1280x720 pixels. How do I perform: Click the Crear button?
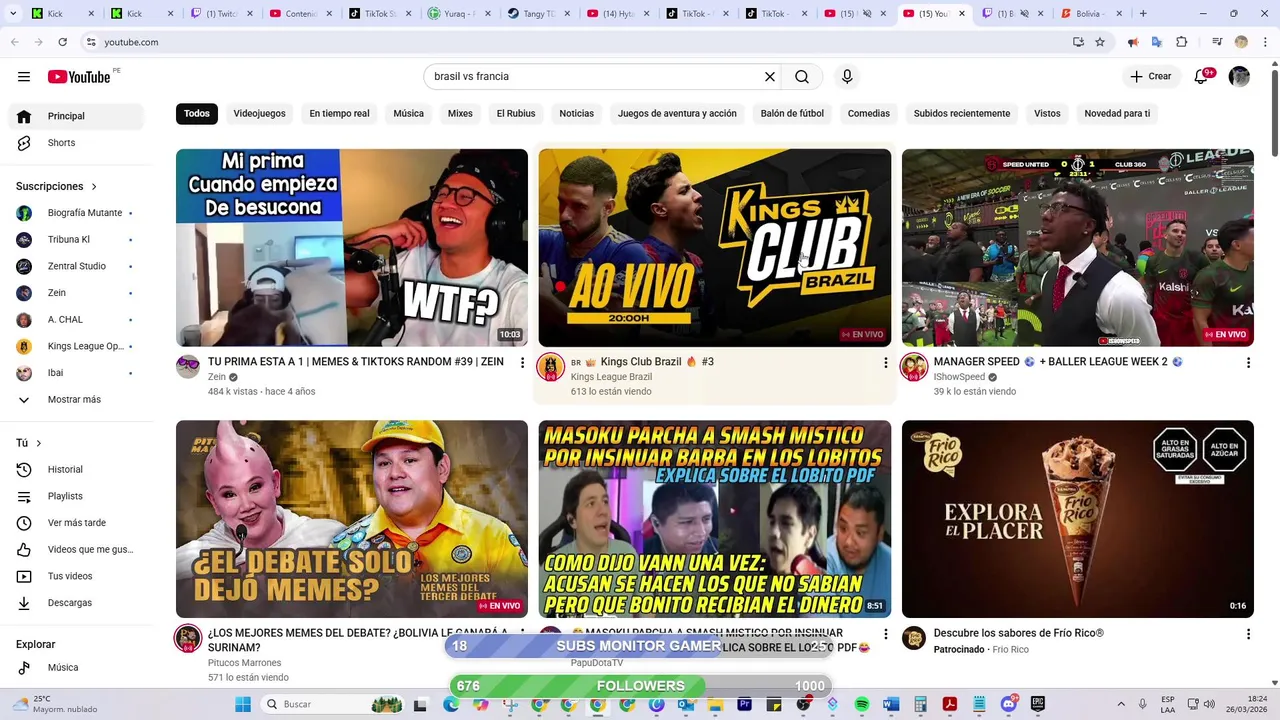pos(1151,77)
